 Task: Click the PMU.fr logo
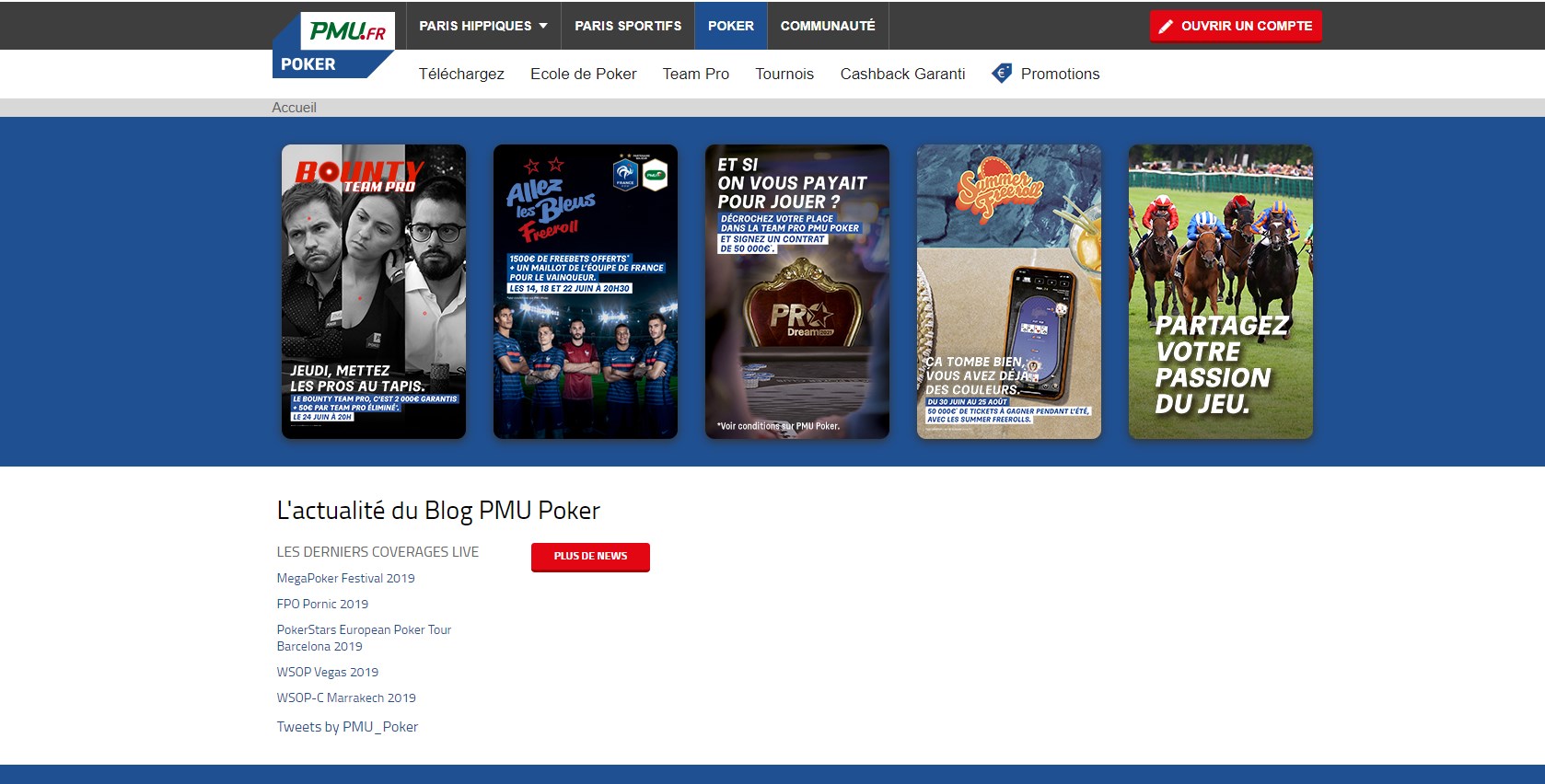(347, 31)
